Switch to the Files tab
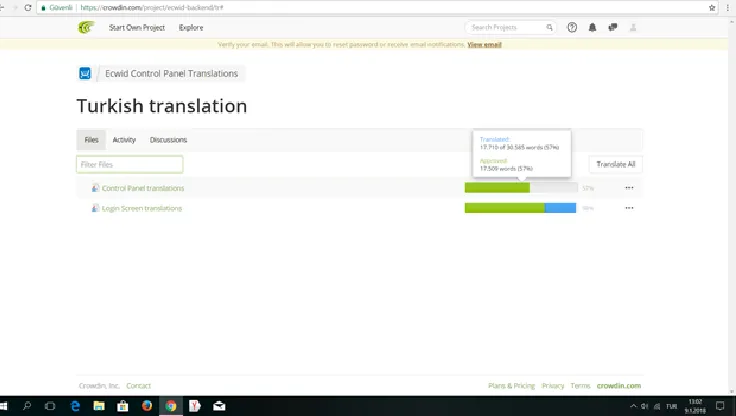Viewport: 736px width, 416px height. click(x=92, y=139)
